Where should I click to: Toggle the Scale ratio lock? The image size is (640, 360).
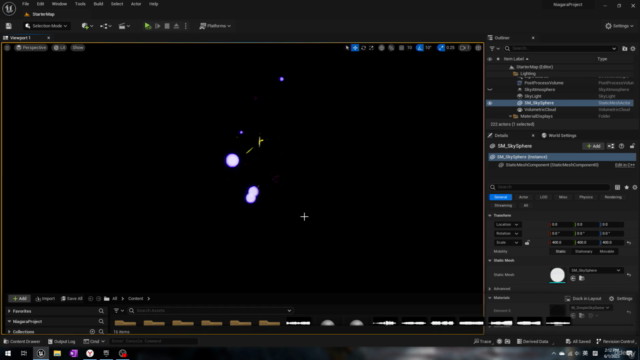click(527, 242)
